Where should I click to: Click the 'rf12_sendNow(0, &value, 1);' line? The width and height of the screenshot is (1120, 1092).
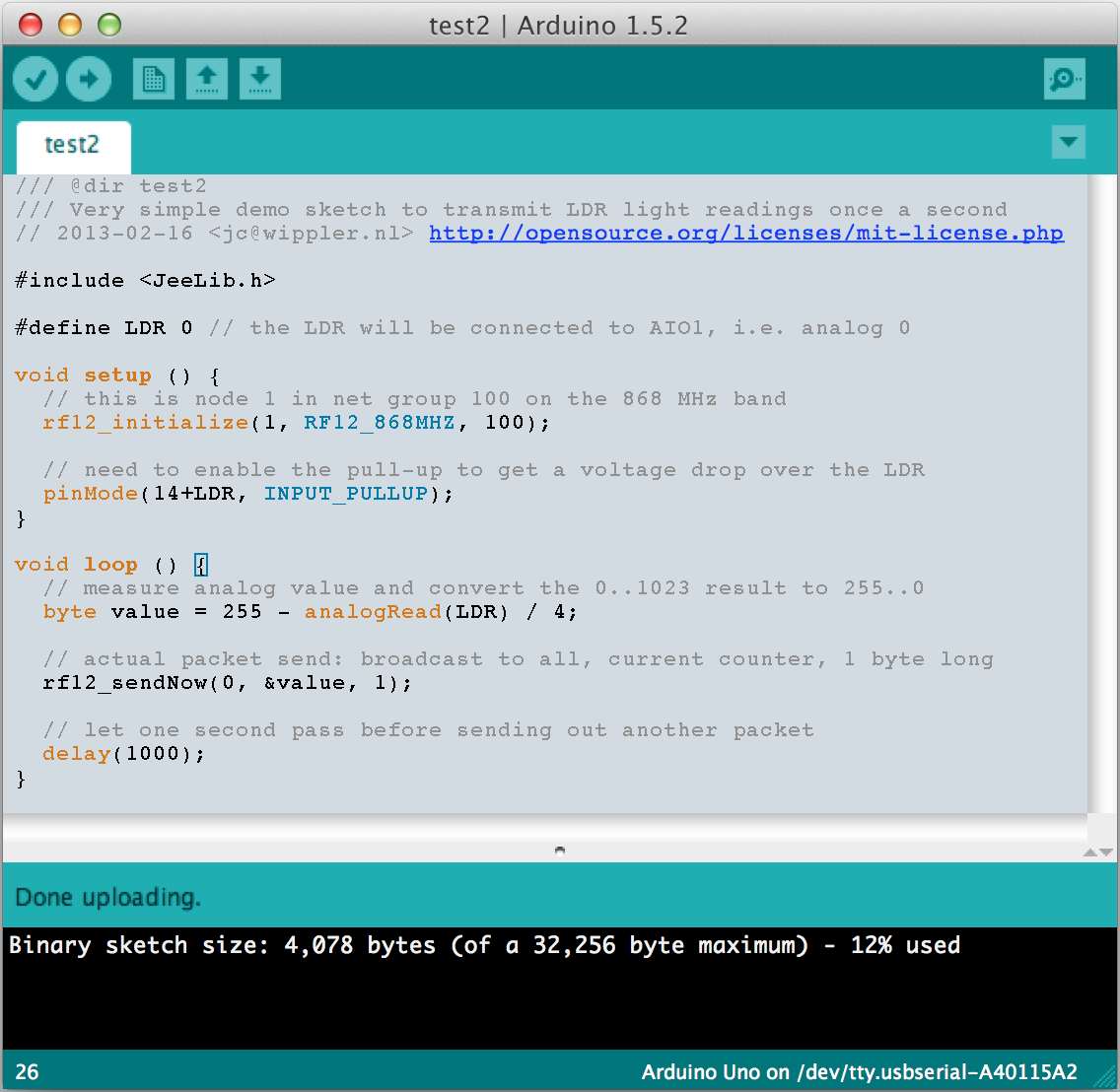[227, 683]
